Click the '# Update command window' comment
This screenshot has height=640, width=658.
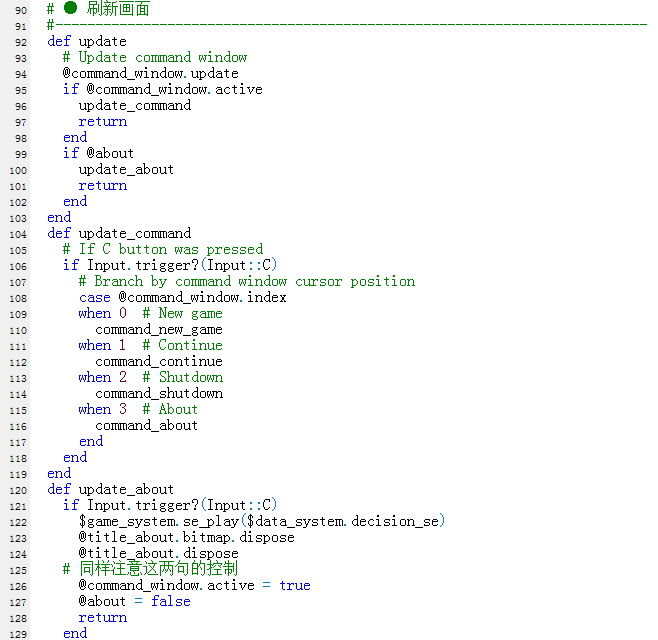click(155, 57)
